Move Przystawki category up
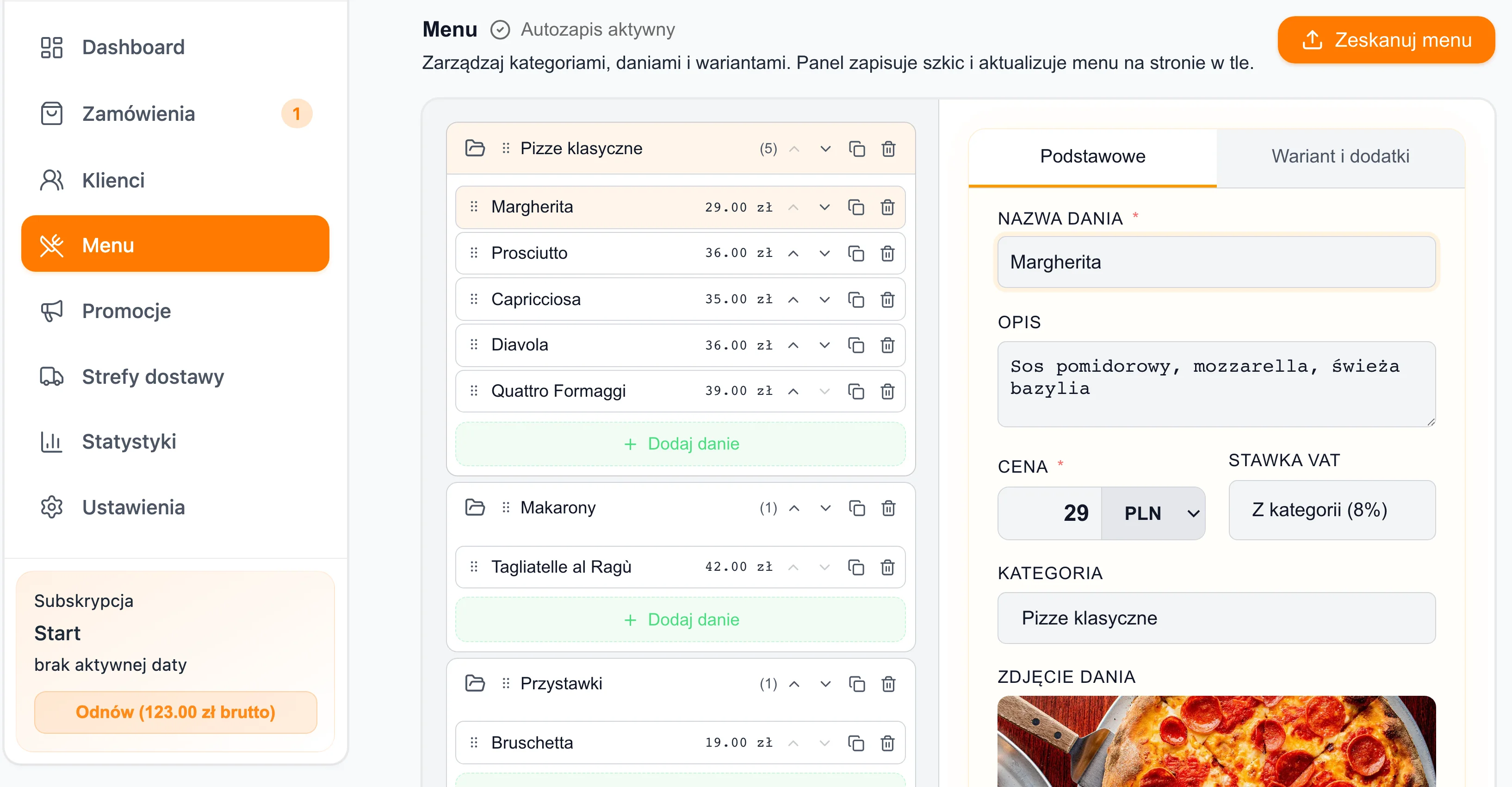This screenshot has width=1512, height=787. [794, 684]
